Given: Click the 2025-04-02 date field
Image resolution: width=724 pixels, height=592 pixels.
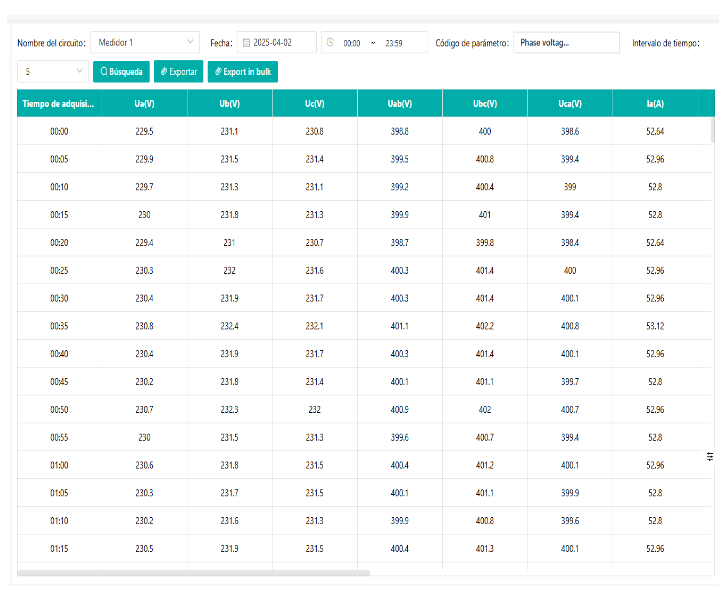Looking at the screenshot, I should 277,42.
